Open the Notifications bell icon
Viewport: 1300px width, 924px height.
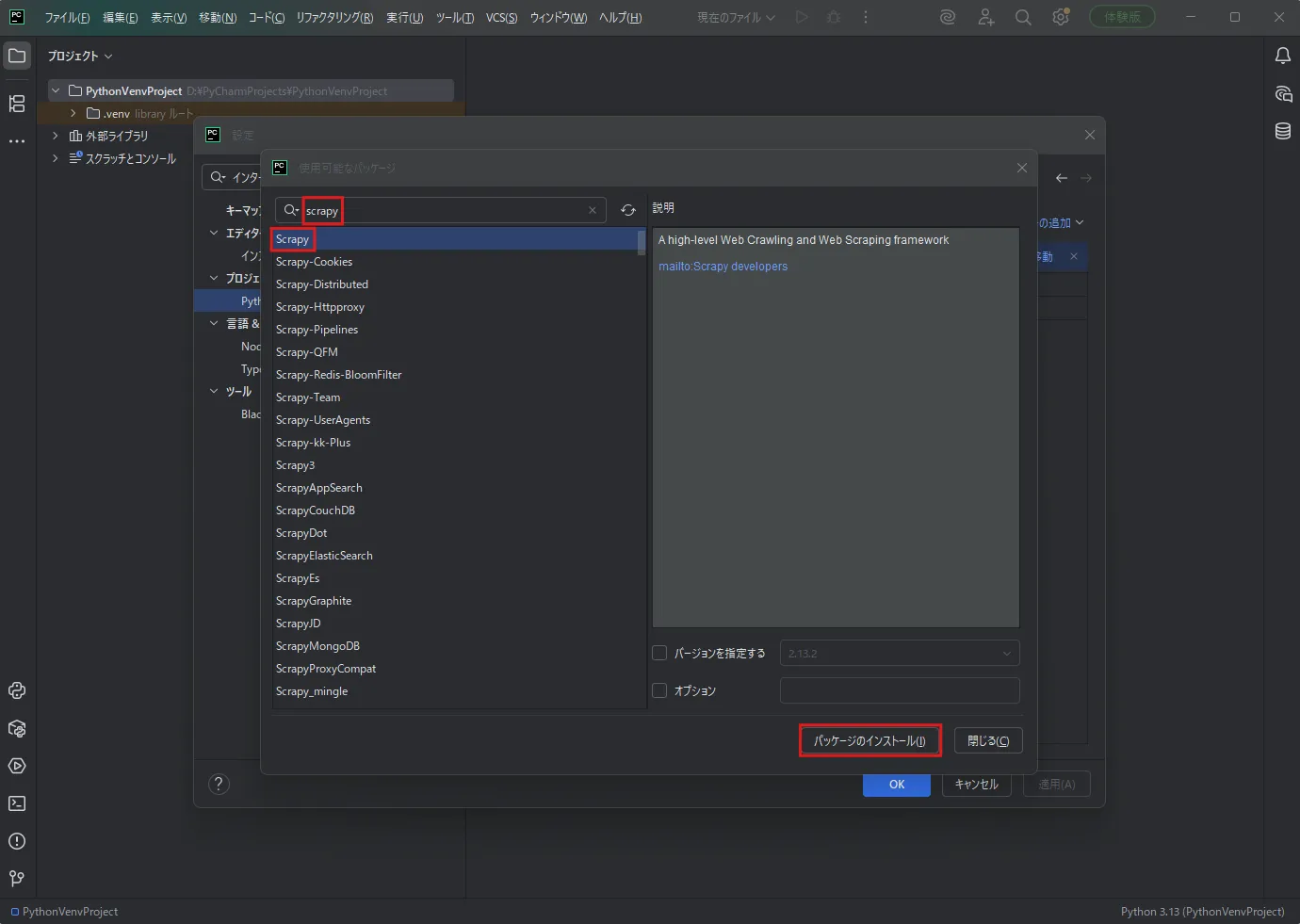point(1283,56)
